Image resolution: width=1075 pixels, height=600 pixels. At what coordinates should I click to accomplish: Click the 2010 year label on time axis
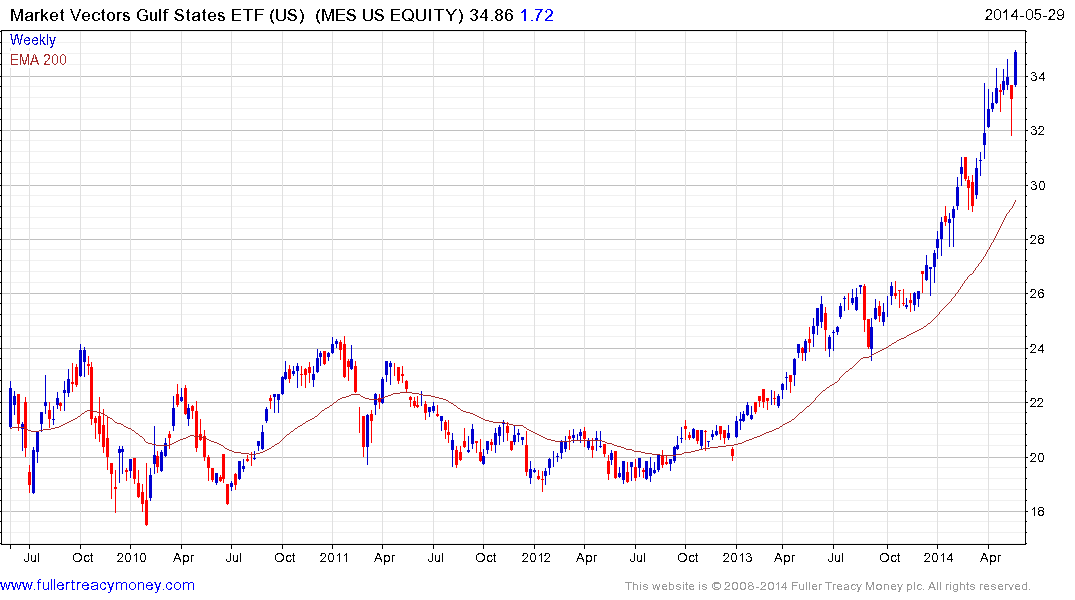tap(131, 557)
